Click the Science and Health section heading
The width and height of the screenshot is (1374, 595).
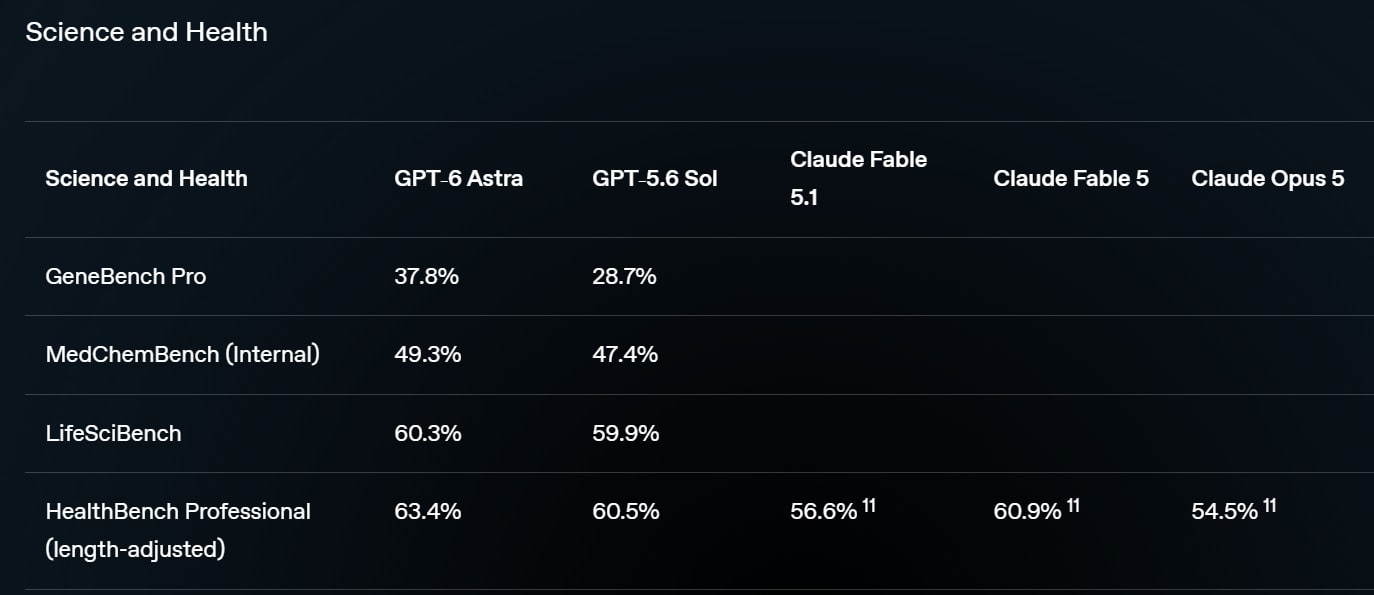click(x=147, y=32)
